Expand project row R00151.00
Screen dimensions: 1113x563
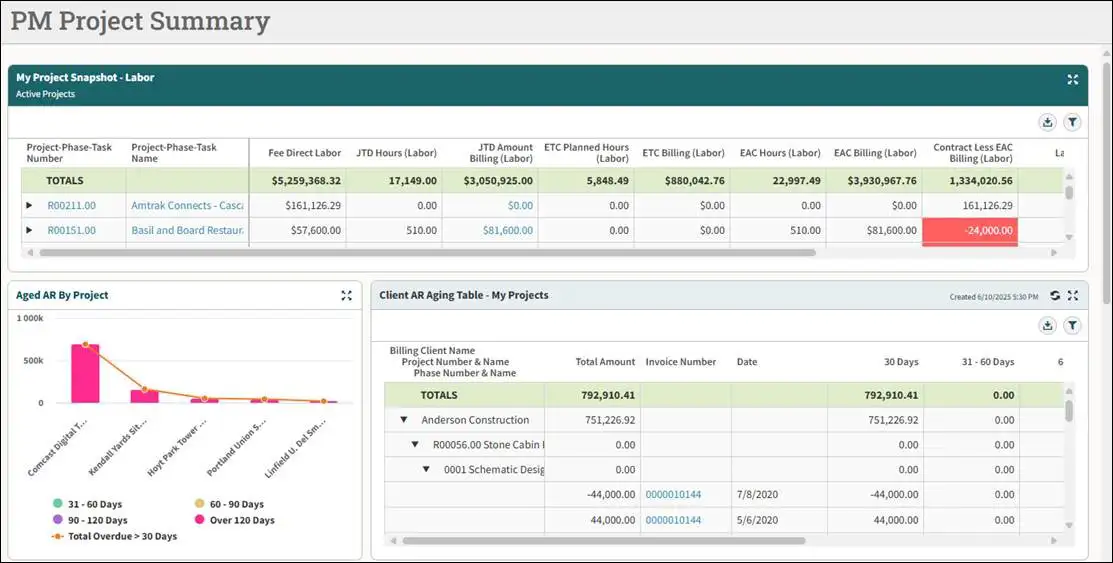pos(29,230)
